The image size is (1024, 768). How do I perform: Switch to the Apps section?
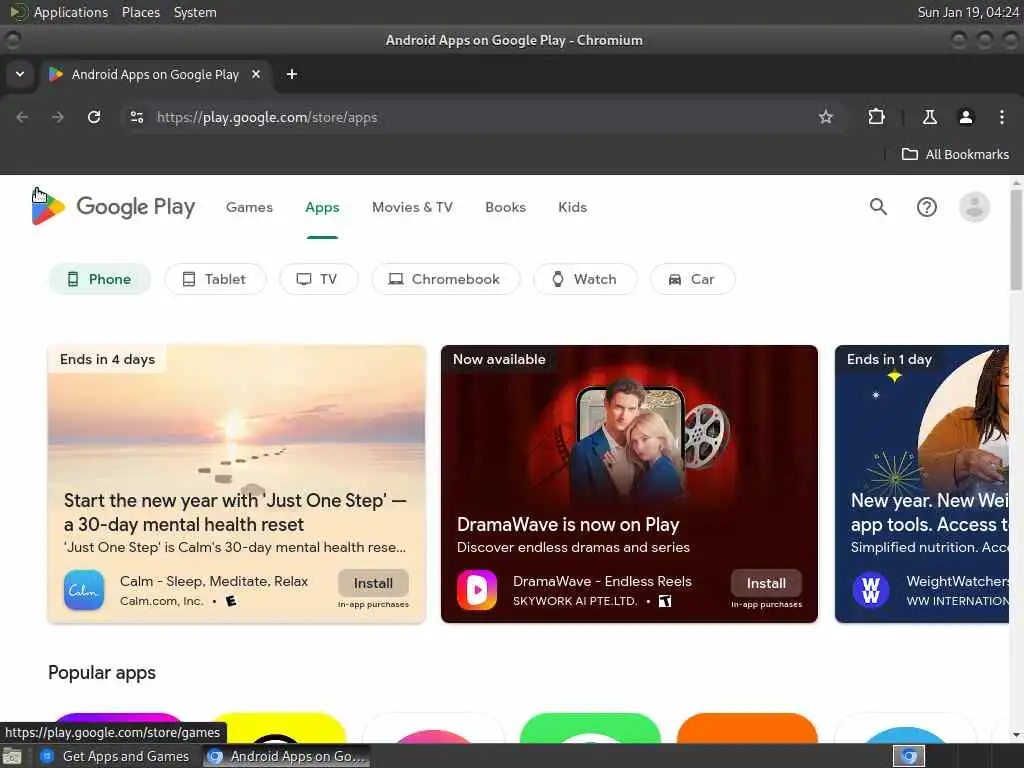pos(323,207)
